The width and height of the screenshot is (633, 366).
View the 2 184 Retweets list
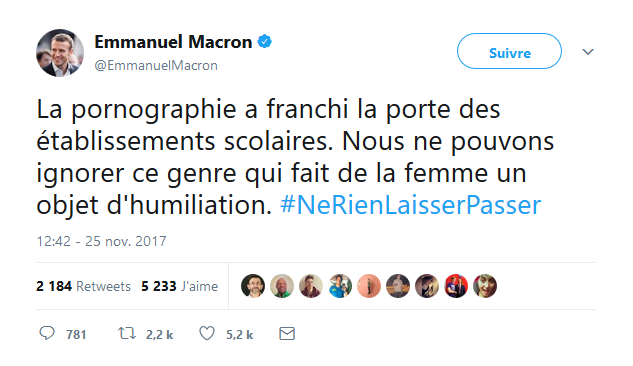(x=84, y=286)
